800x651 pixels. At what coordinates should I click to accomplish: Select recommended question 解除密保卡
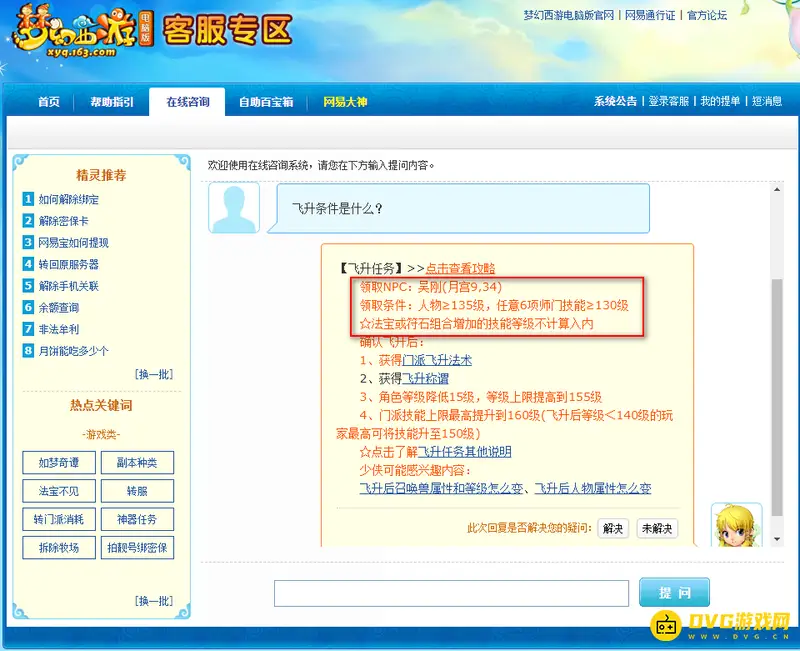[x=63, y=221]
